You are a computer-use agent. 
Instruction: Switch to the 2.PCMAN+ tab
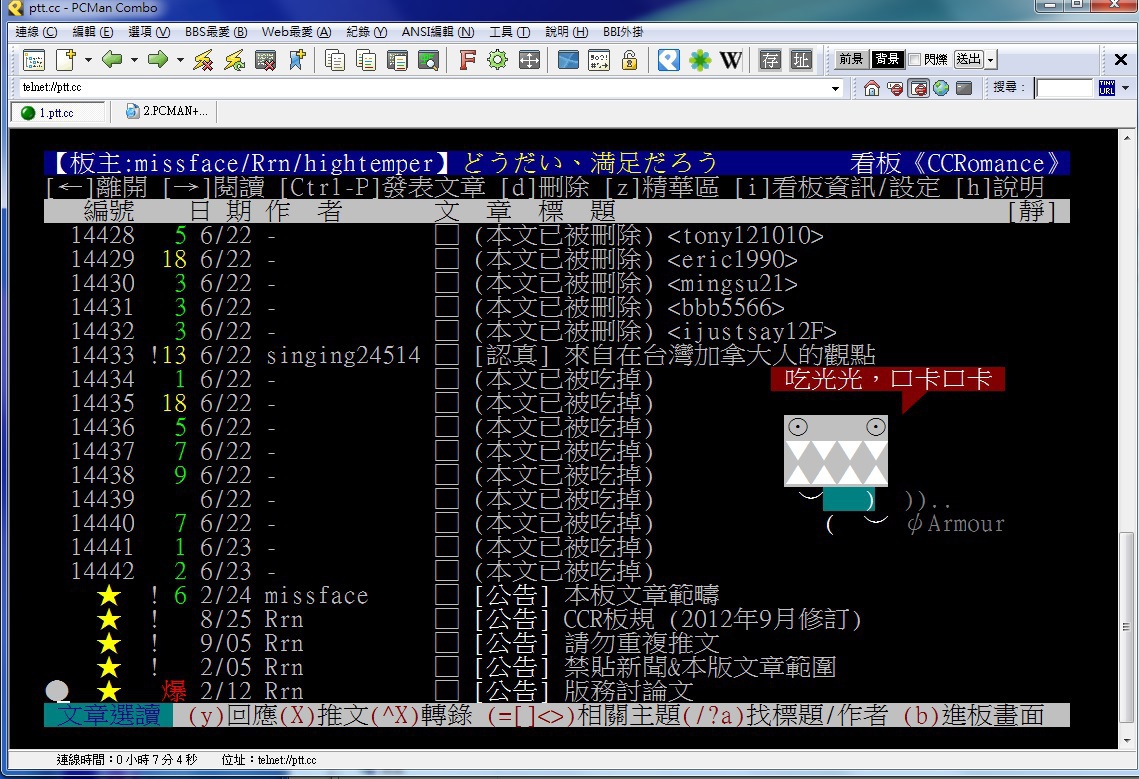coord(166,112)
